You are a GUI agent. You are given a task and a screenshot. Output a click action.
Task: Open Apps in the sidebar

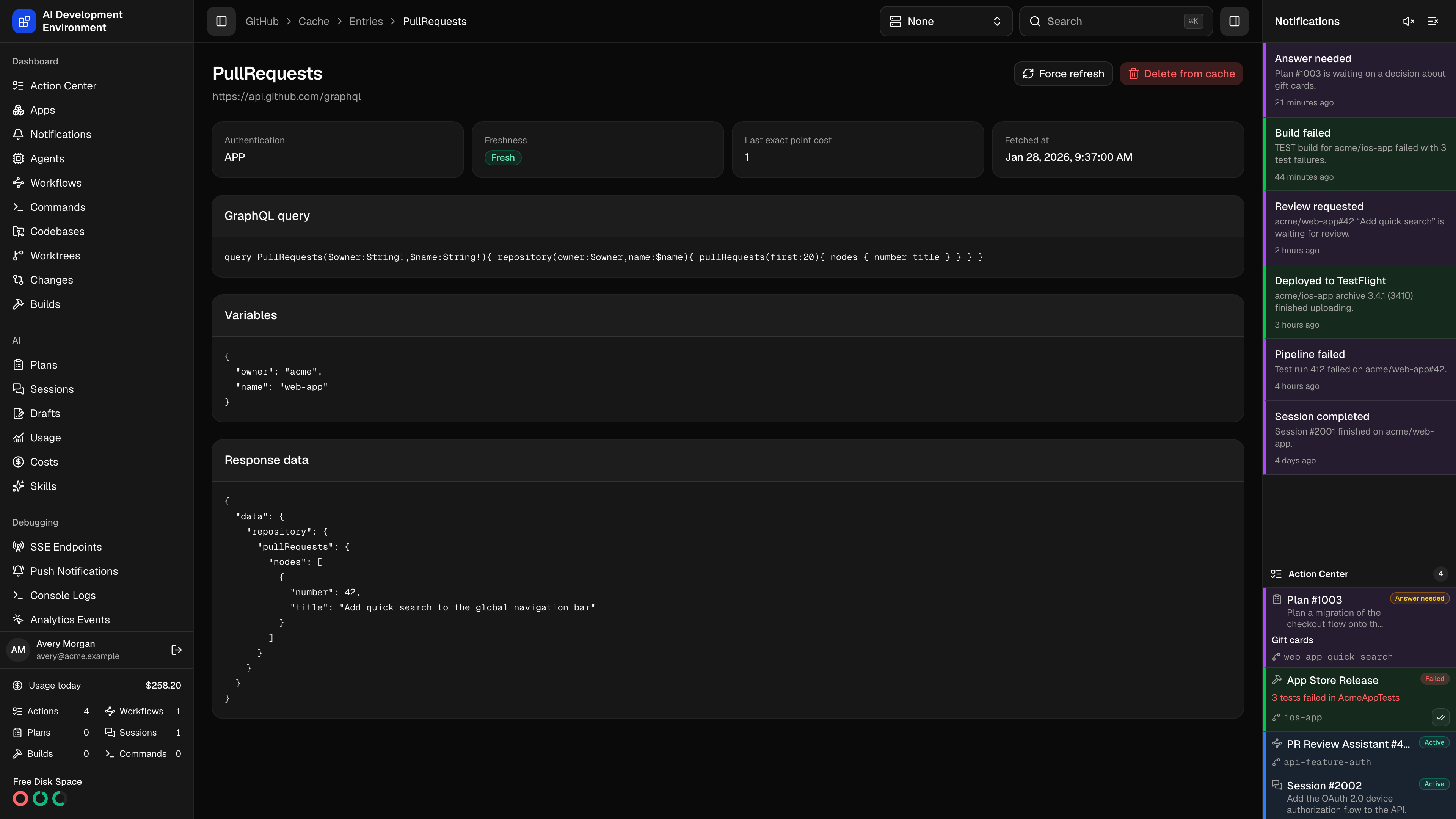[97, 110]
